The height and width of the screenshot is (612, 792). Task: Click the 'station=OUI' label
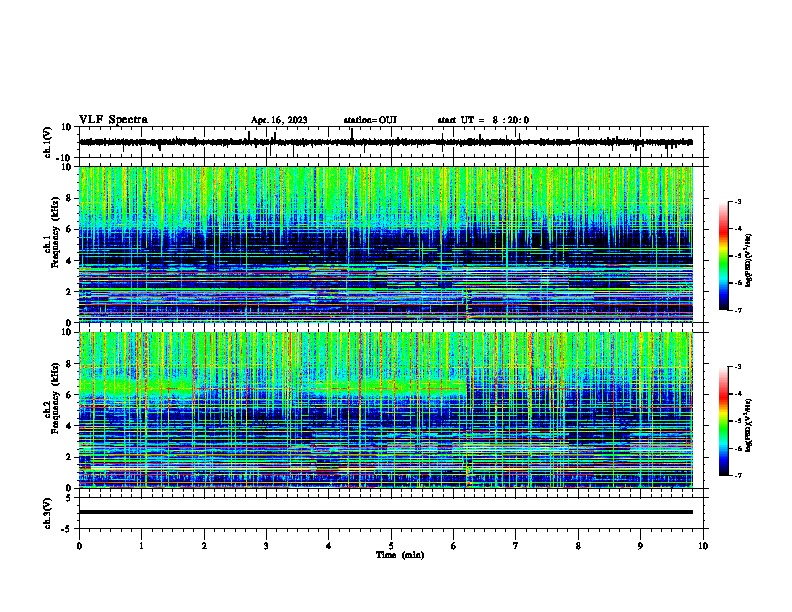point(370,120)
